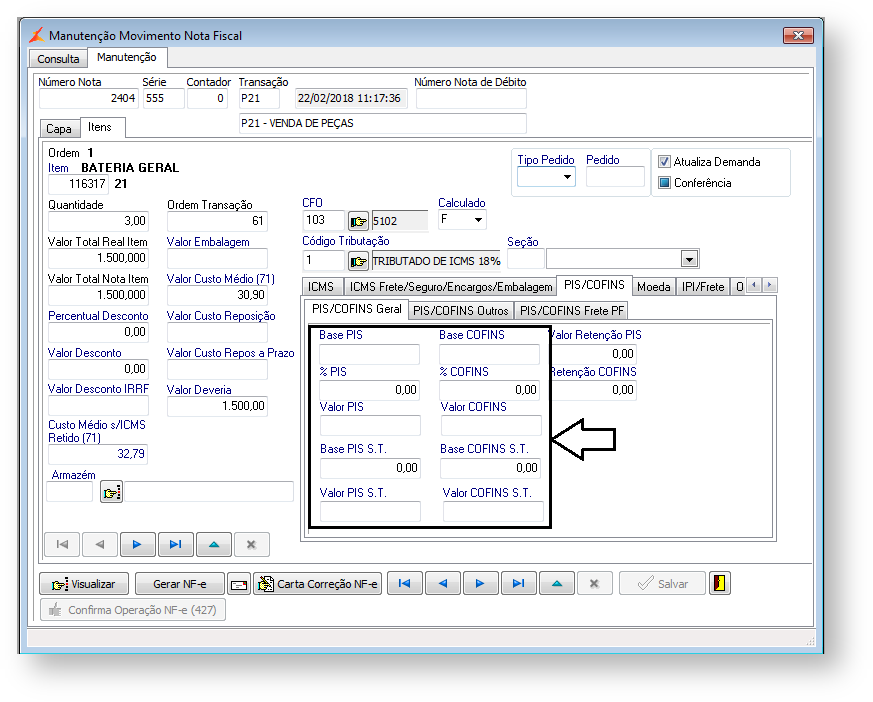This screenshot has height=702, width=873.
Task: Open the ICMS tab
Action: tap(320, 287)
